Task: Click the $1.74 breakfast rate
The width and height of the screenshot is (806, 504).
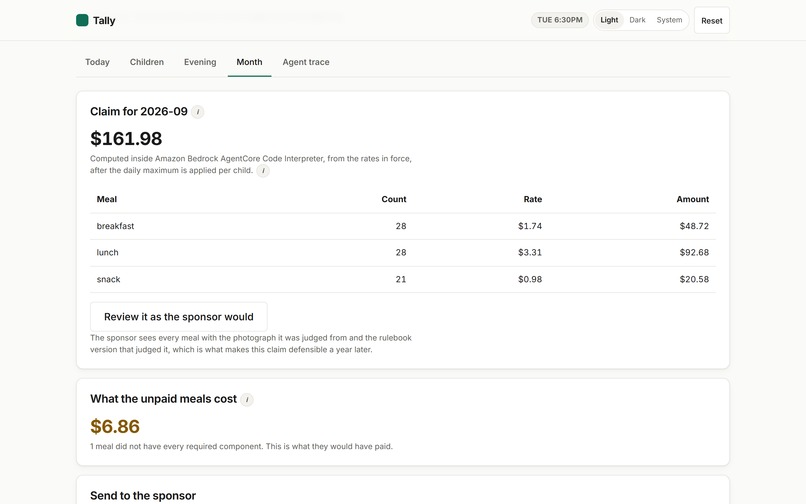Action: [x=530, y=226]
